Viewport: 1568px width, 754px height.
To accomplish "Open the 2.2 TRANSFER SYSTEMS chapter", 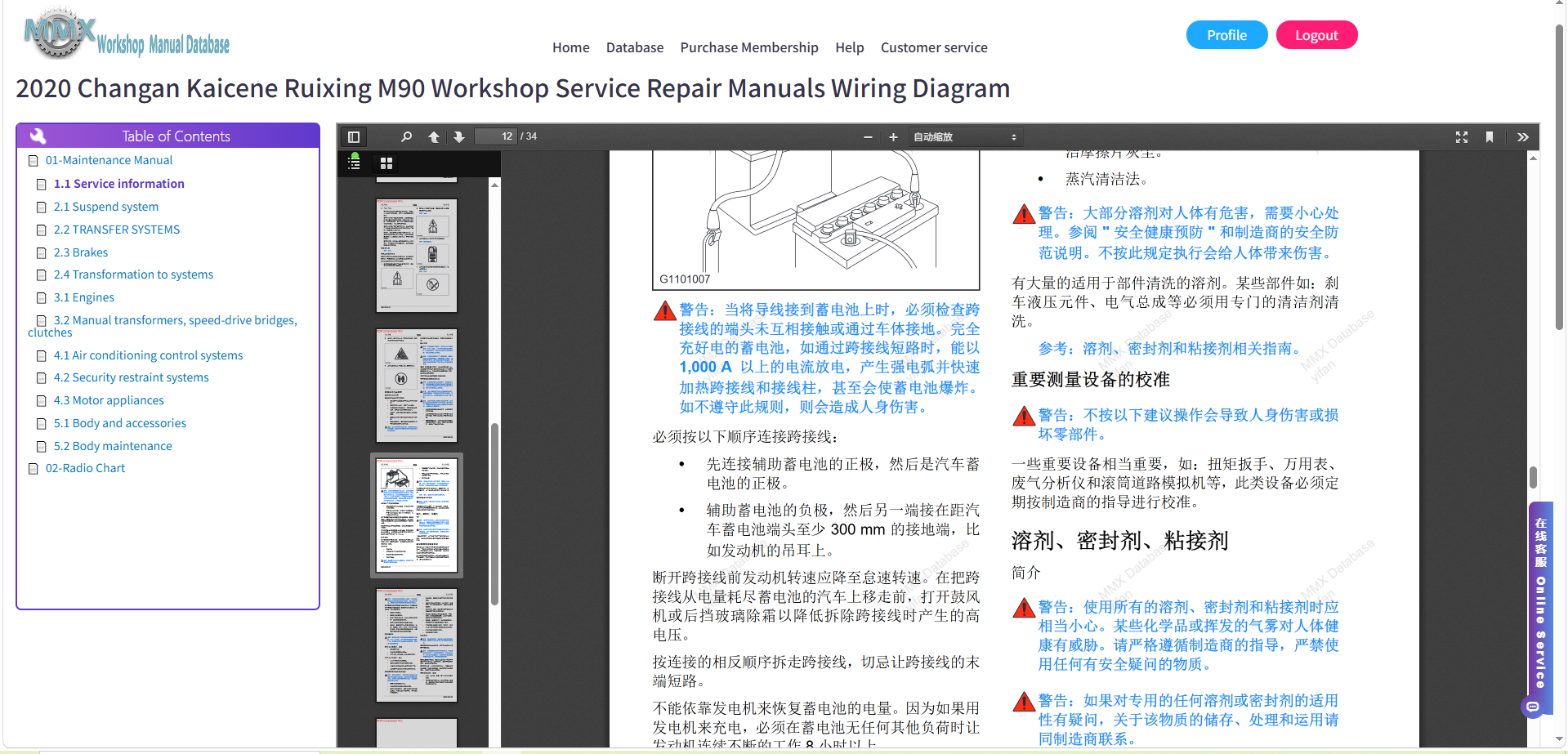I will coord(117,230).
